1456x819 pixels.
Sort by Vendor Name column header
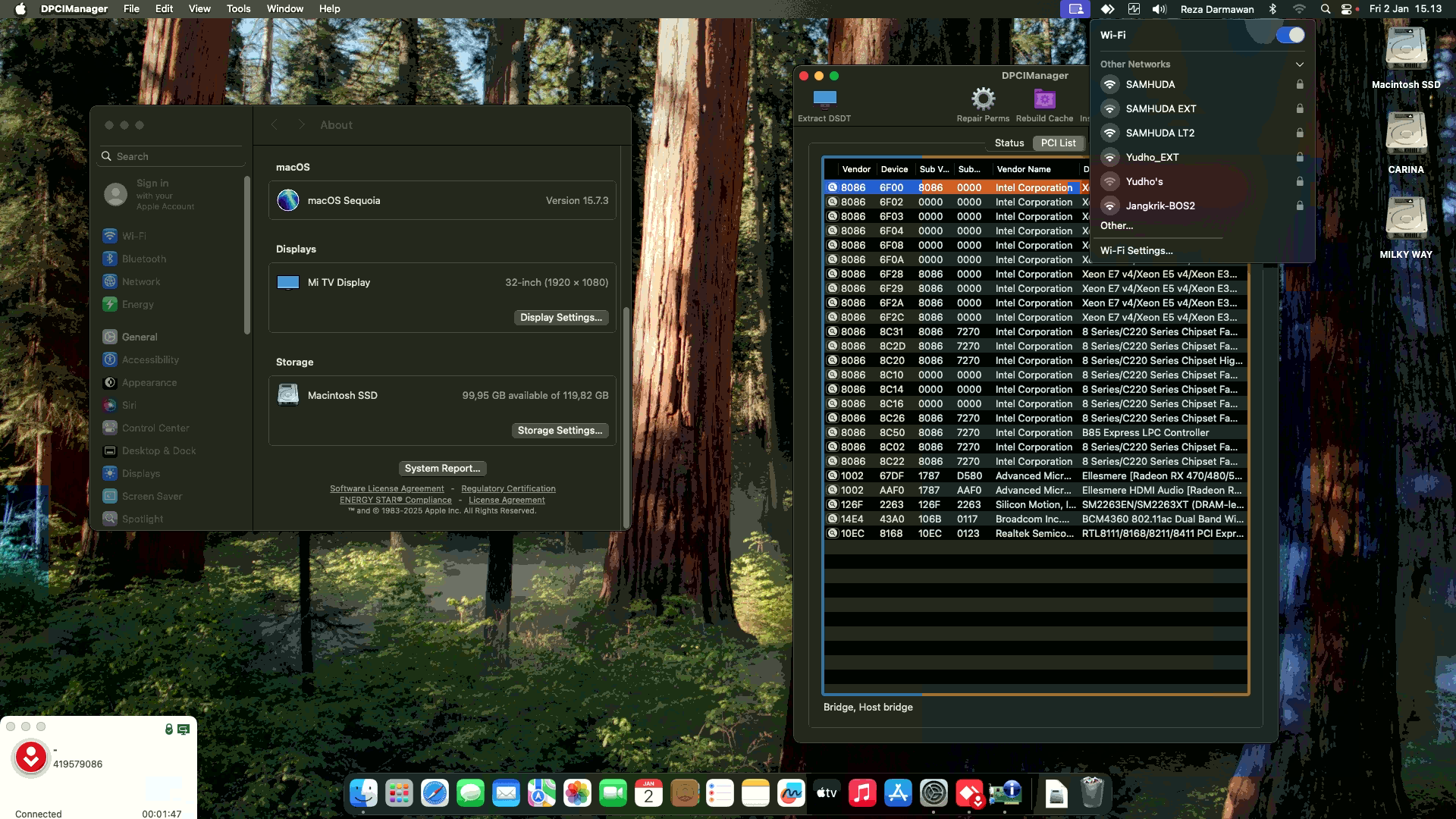click(1034, 169)
